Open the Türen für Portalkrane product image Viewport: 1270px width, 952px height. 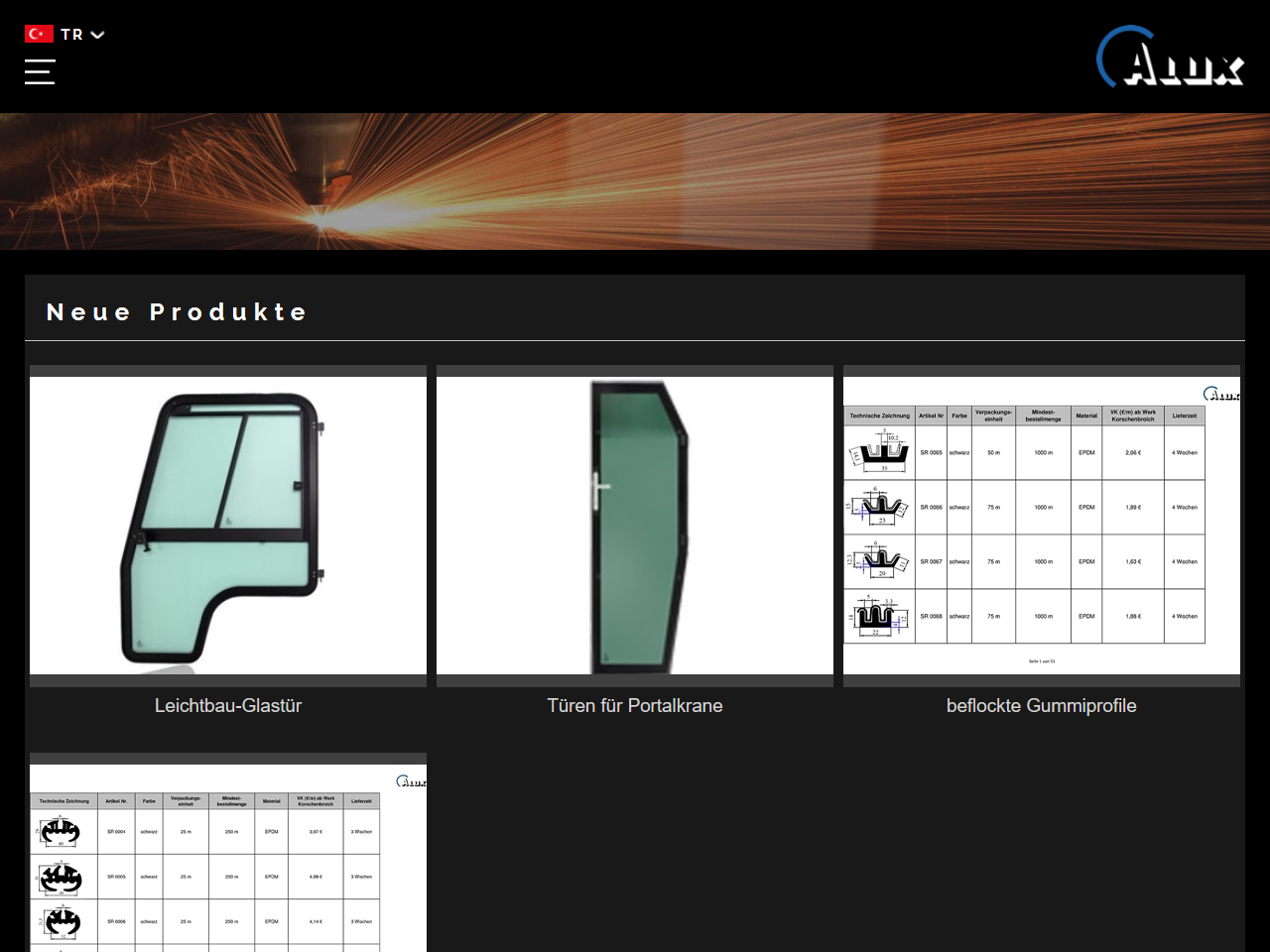(x=635, y=526)
